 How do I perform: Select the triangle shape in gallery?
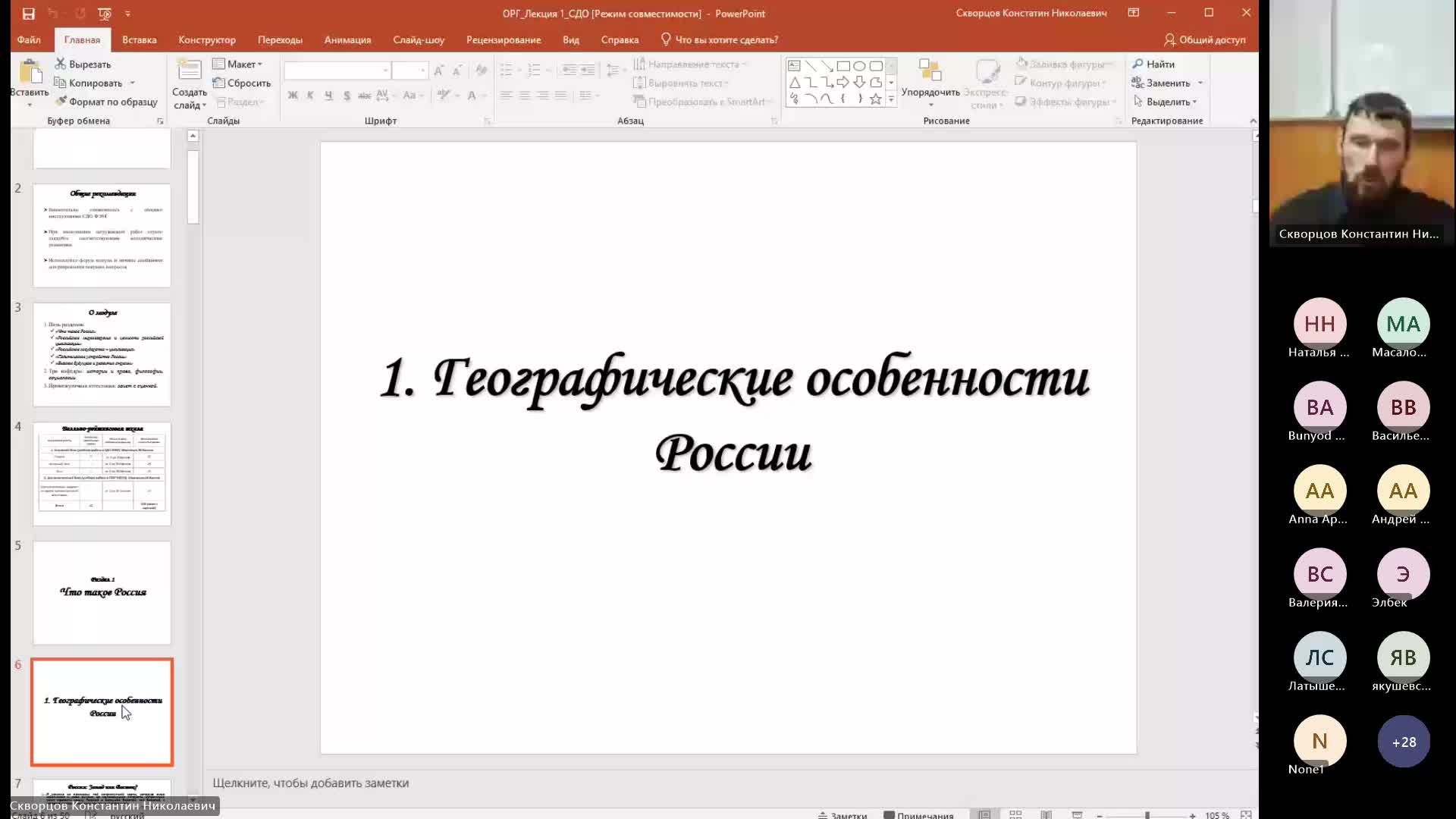coord(794,82)
